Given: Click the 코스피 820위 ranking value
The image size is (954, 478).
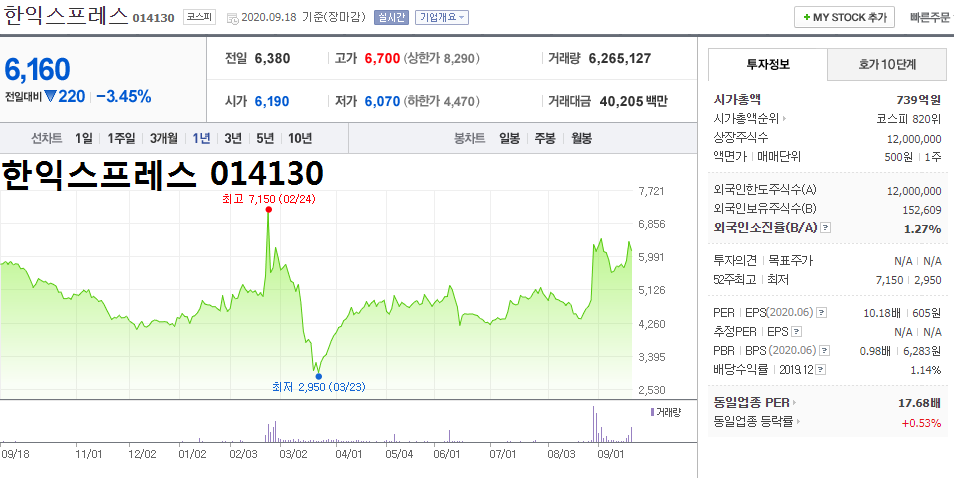Looking at the screenshot, I should tap(908, 119).
